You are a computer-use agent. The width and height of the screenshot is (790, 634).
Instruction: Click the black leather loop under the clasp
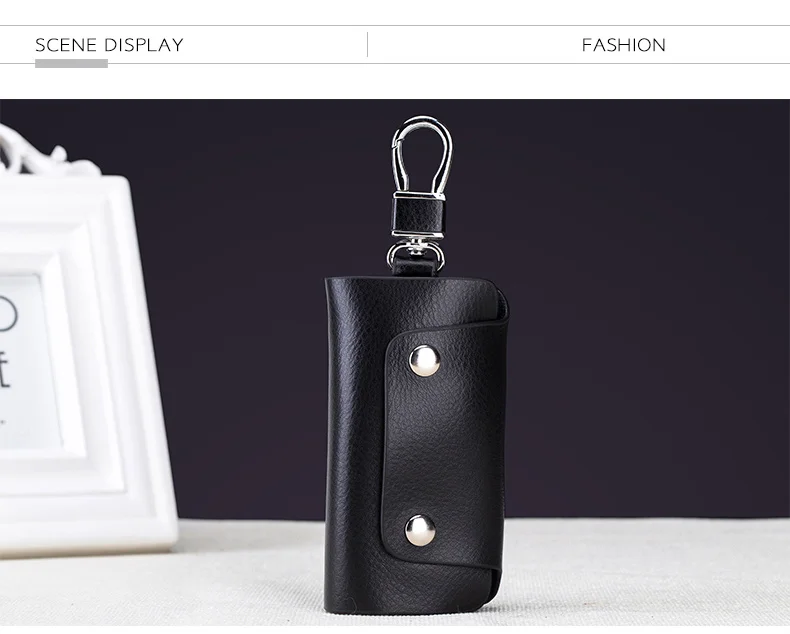coord(418,216)
